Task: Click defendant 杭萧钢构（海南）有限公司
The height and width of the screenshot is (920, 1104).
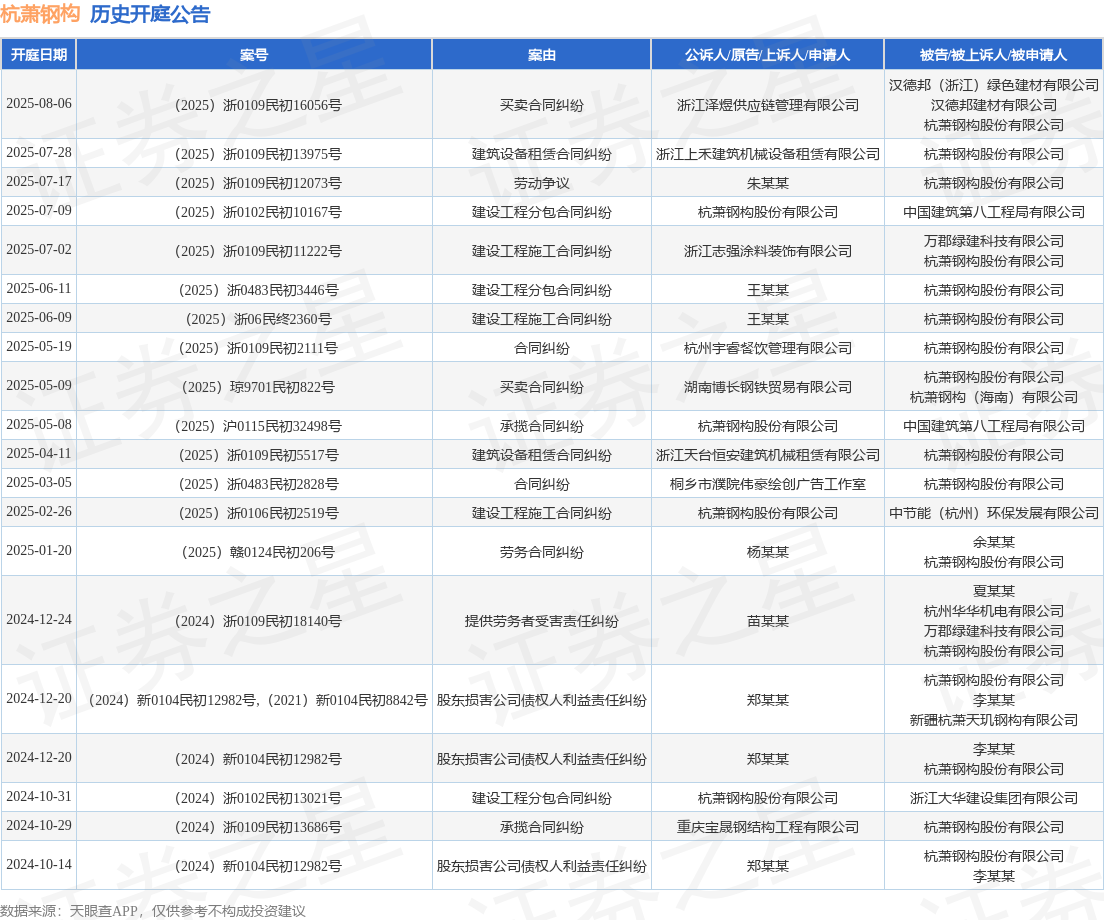Action: pyautogui.click(x=993, y=397)
